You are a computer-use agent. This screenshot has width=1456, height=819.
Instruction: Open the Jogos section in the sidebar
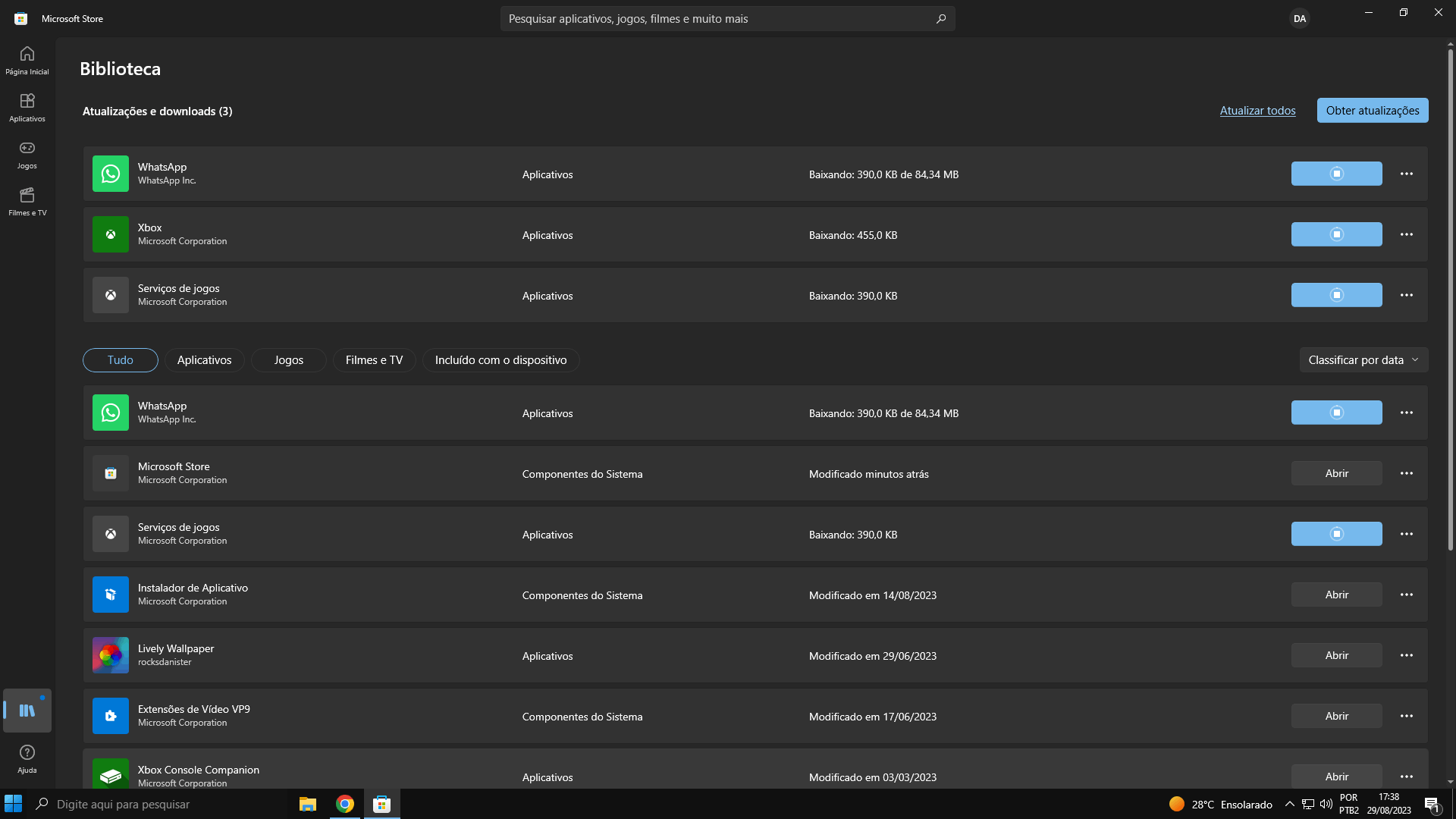point(27,155)
